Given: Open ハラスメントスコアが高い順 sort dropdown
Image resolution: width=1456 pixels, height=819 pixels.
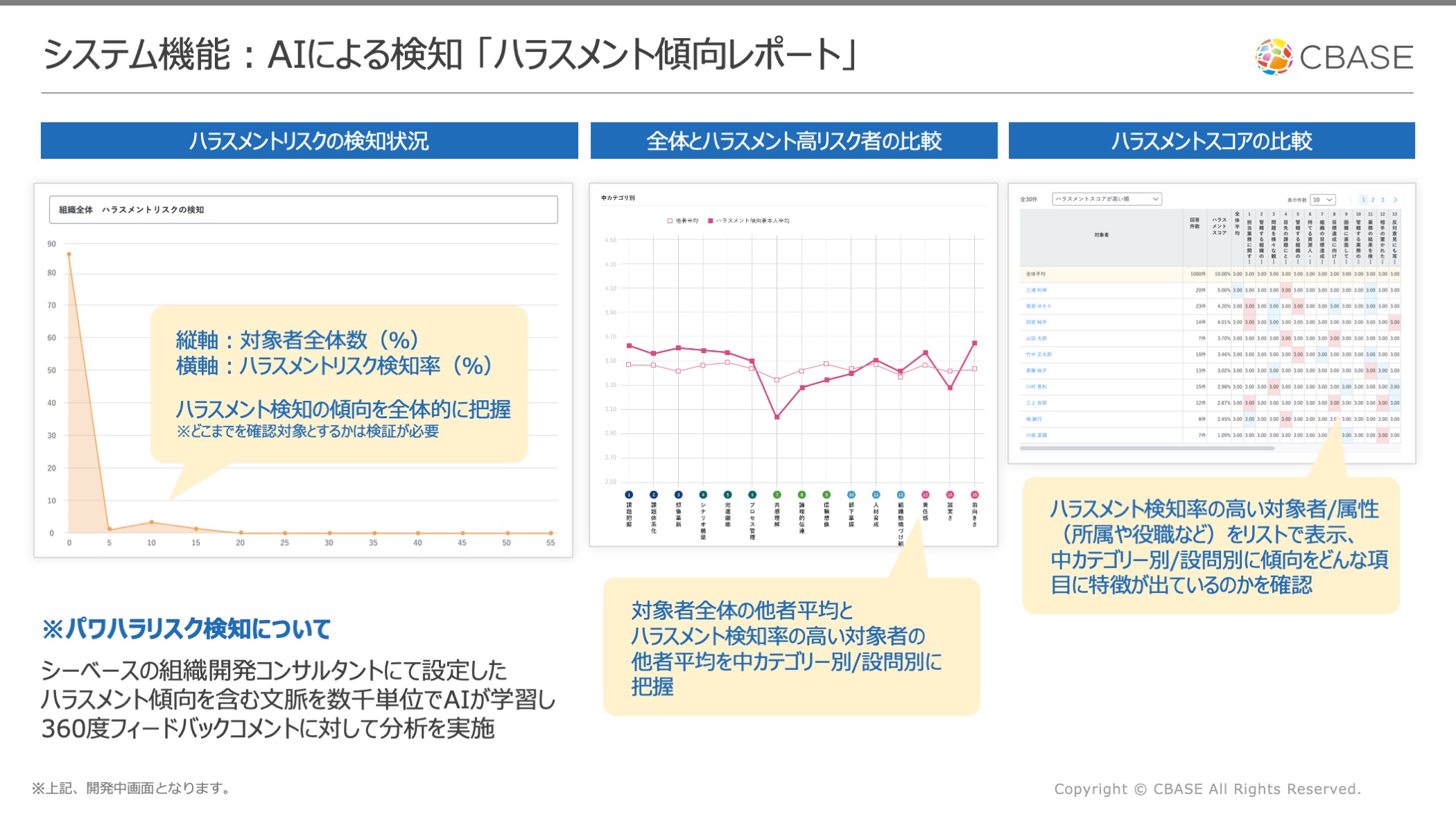Looking at the screenshot, I should pos(1107,199).
